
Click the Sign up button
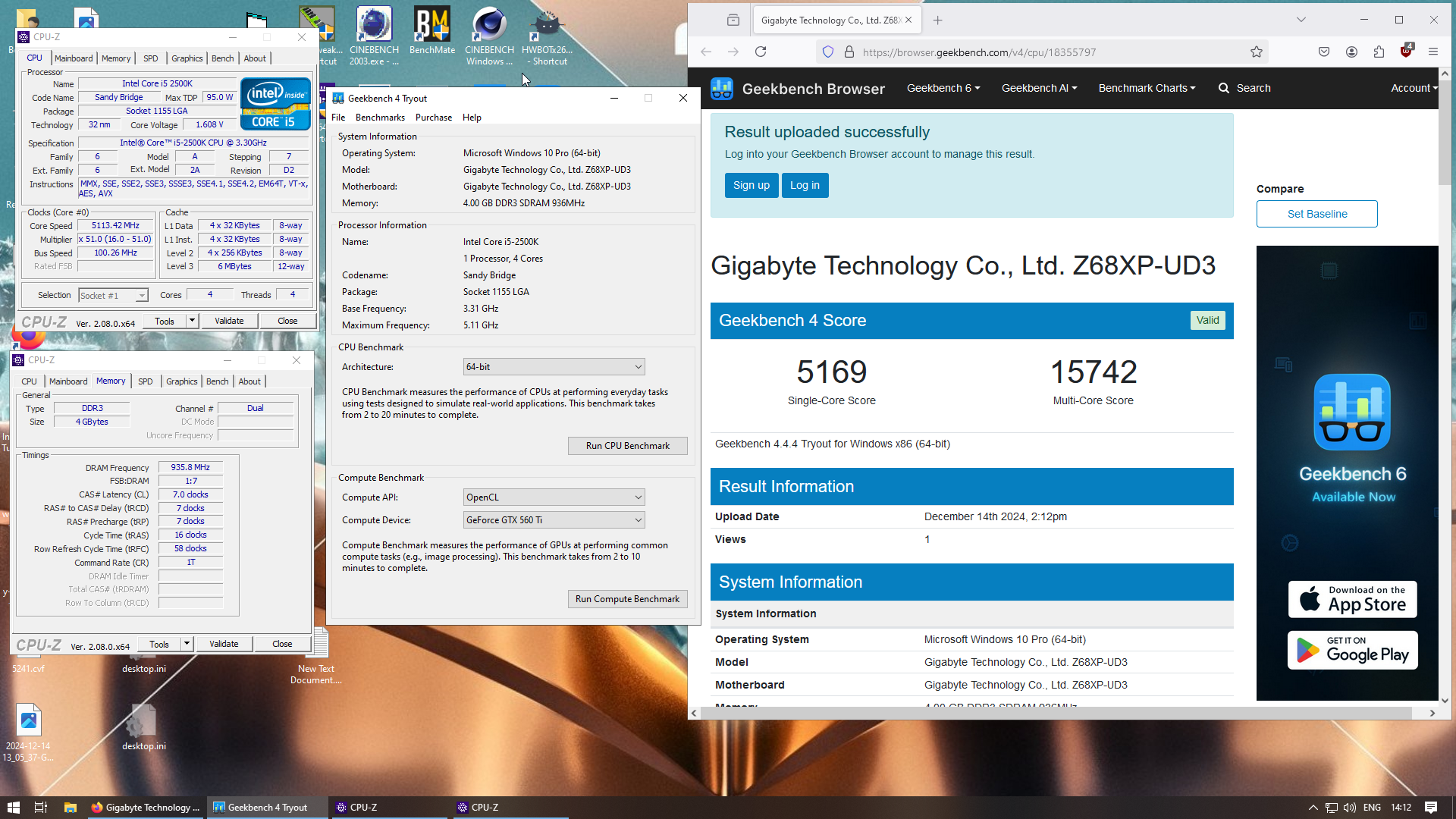click(751, 185)
